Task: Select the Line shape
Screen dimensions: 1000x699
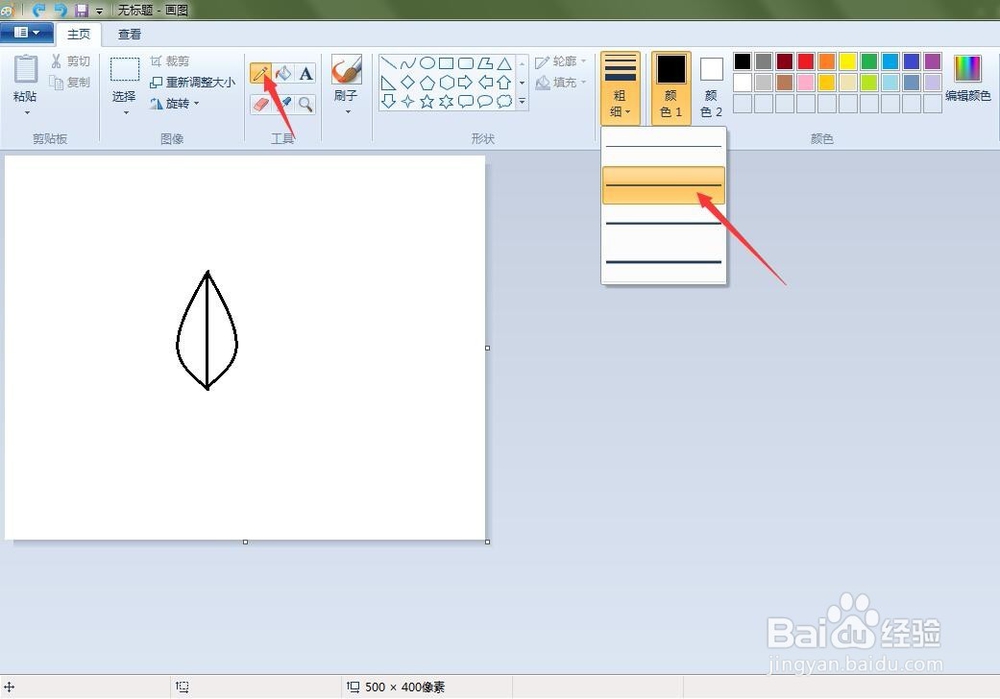Action: (x=388, y=63)
